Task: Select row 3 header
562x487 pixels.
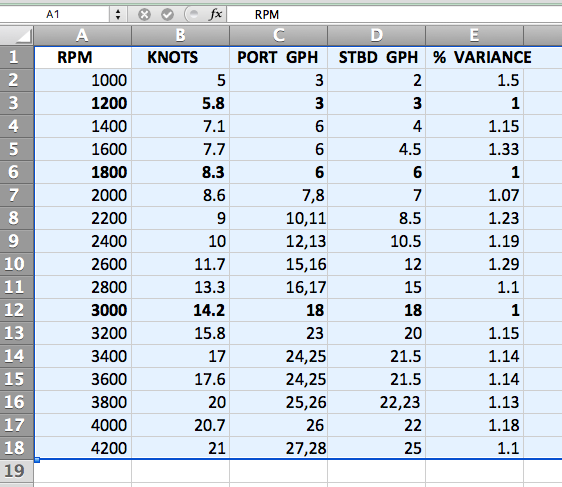Action: point(16,103)
